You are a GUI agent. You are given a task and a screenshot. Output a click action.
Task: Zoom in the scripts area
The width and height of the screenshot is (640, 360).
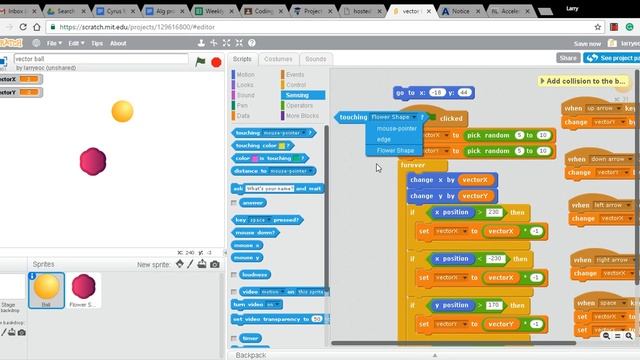click(x=629, y=336)
